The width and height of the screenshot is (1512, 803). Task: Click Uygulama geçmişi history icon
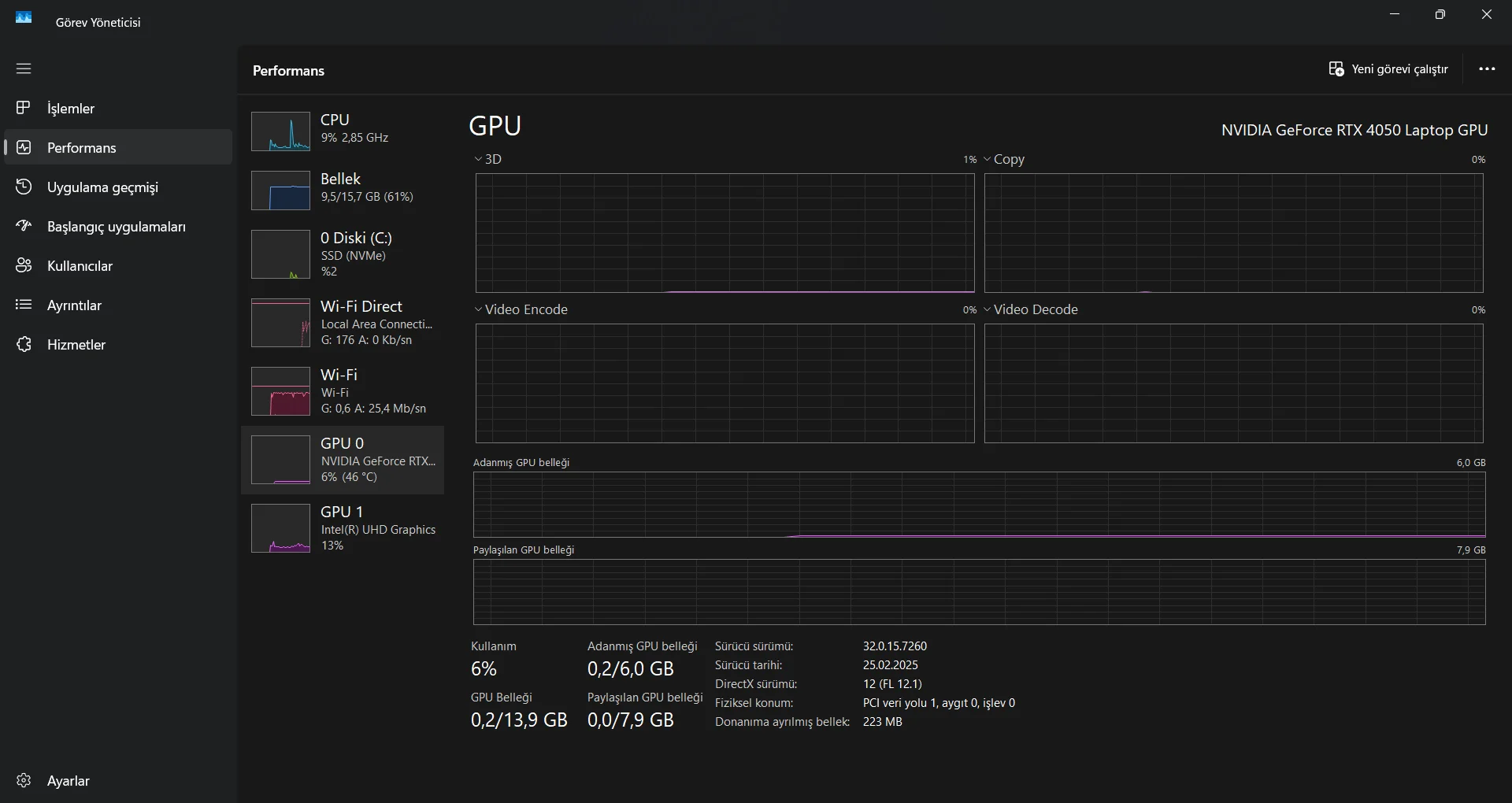[x=24, y=187]
